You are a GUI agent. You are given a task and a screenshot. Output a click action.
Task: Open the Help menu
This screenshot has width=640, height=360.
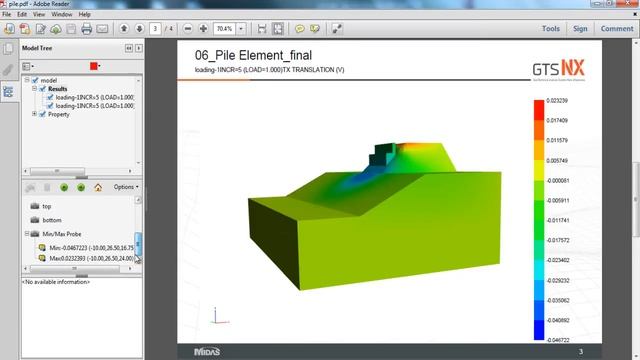tap(84, 14)
